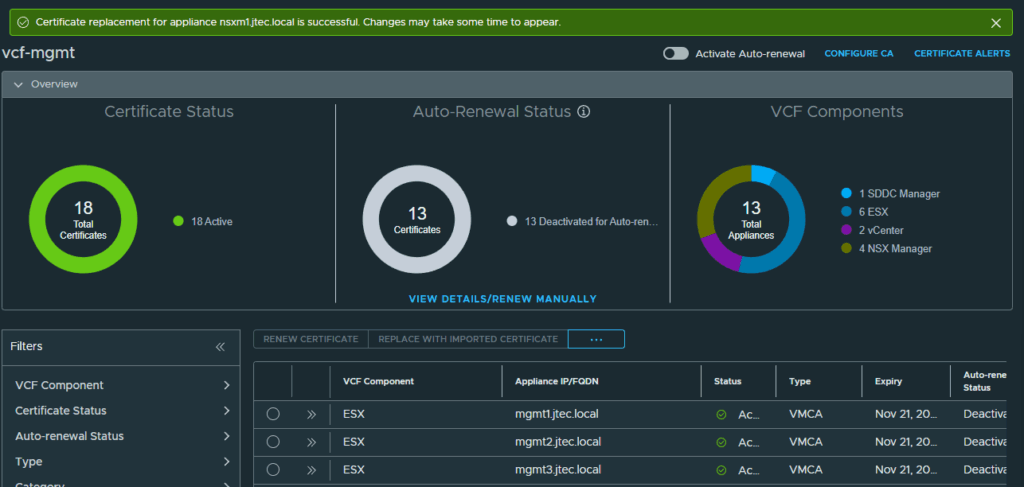Open the CONFIGURE CA link

859,54
